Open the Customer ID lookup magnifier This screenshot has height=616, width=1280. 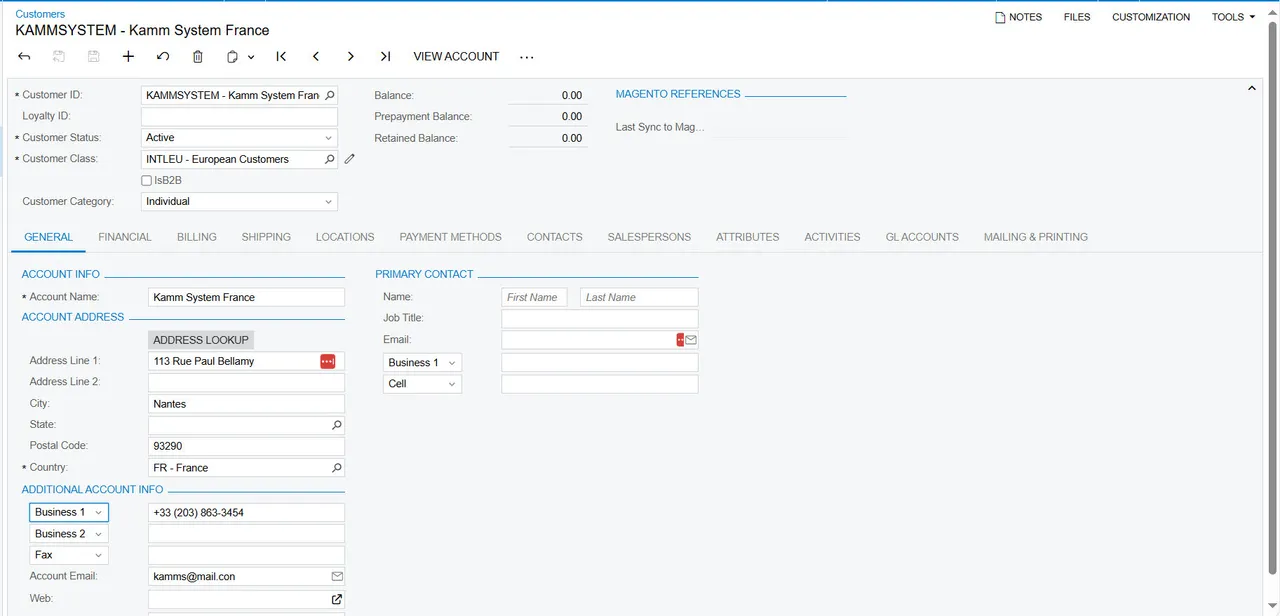pyautogui.click(x=330, y=95)
